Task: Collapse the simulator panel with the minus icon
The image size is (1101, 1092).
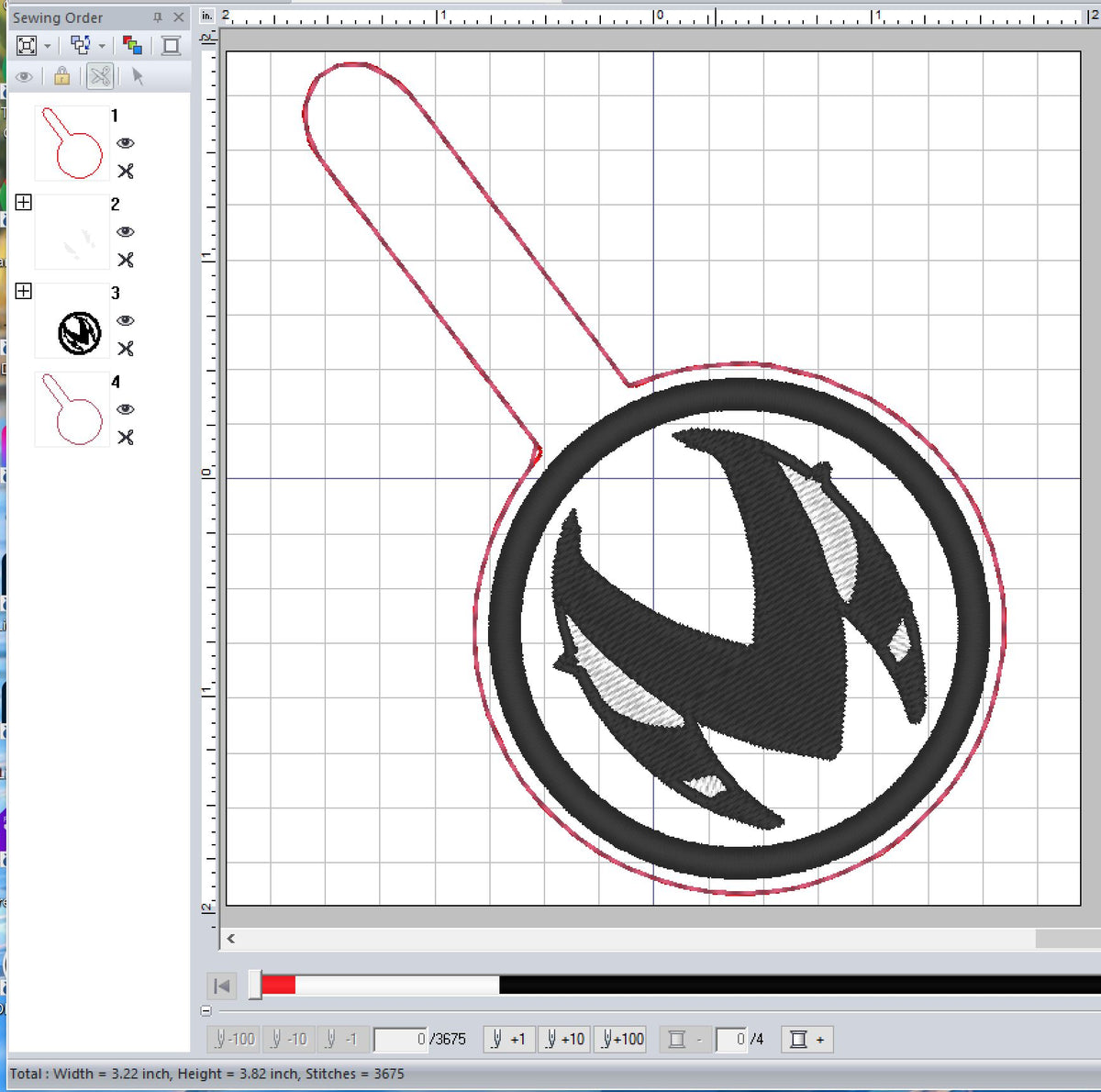Action: pos(206,1010)
